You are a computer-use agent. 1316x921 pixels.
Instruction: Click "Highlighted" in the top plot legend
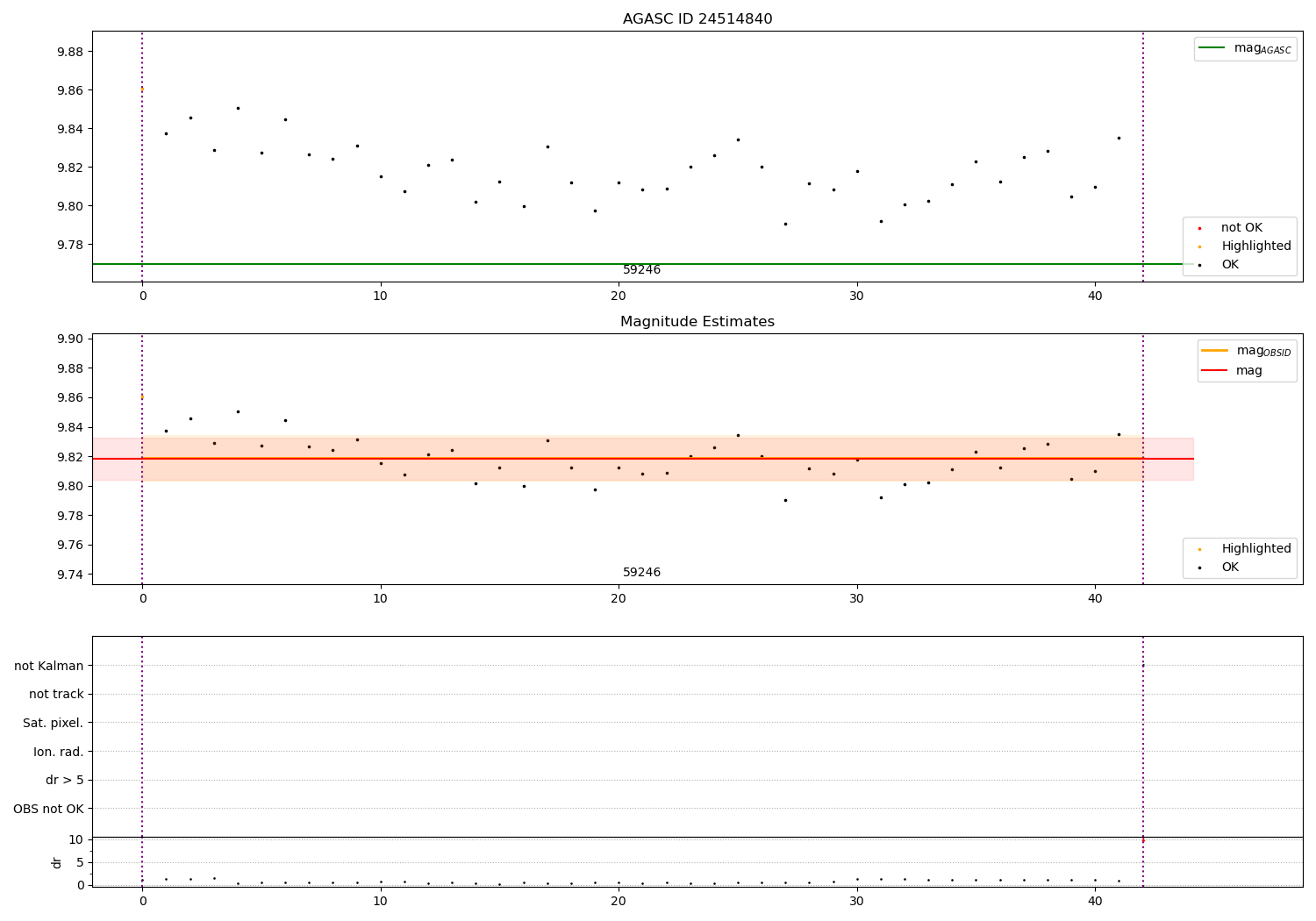point(1245,246)
